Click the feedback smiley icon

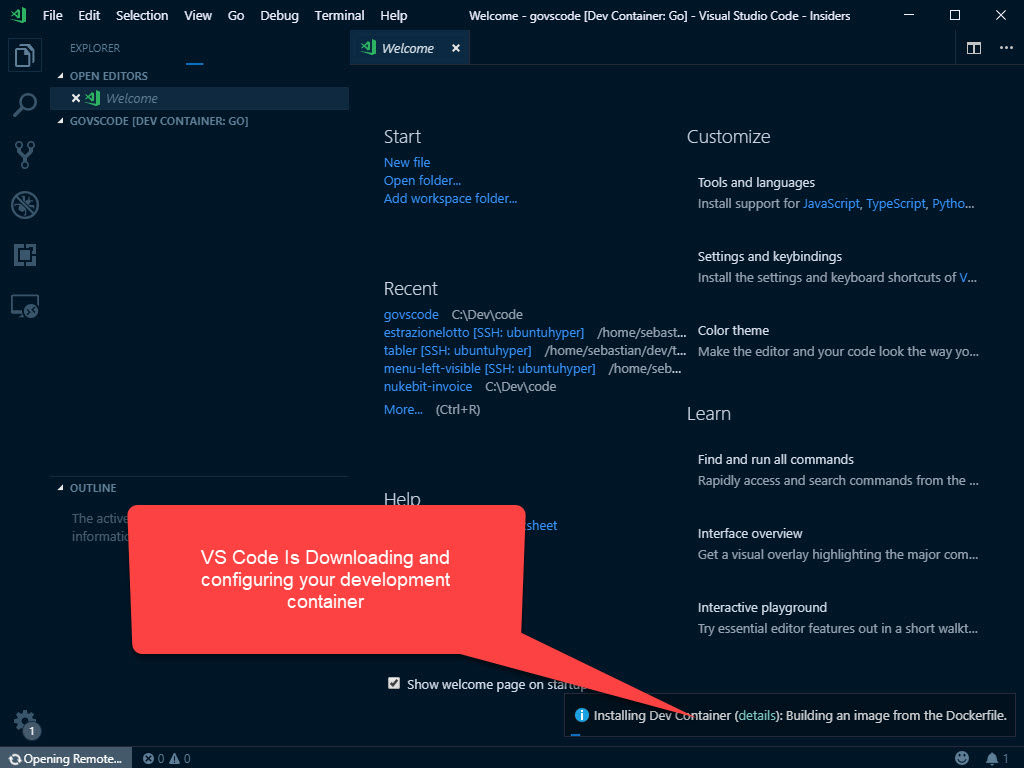[x=961, y=758]
